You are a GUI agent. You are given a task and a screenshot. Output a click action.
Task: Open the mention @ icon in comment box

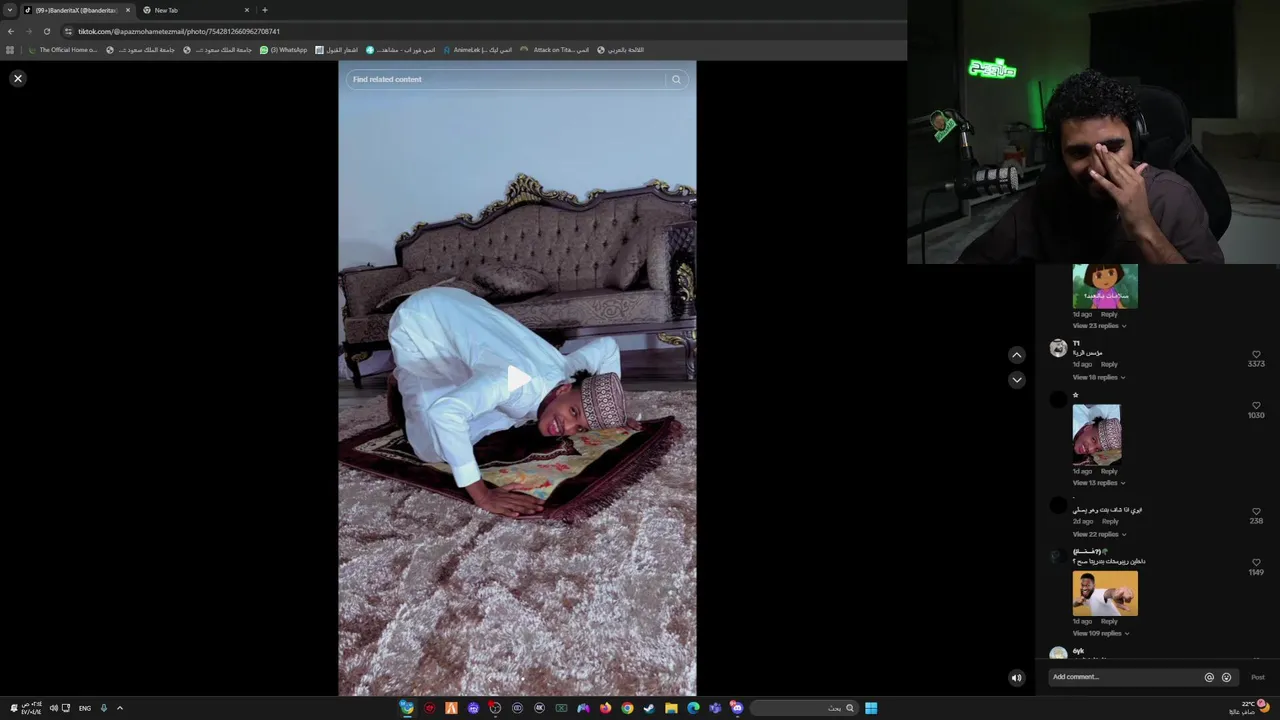tap(1209, 677)
